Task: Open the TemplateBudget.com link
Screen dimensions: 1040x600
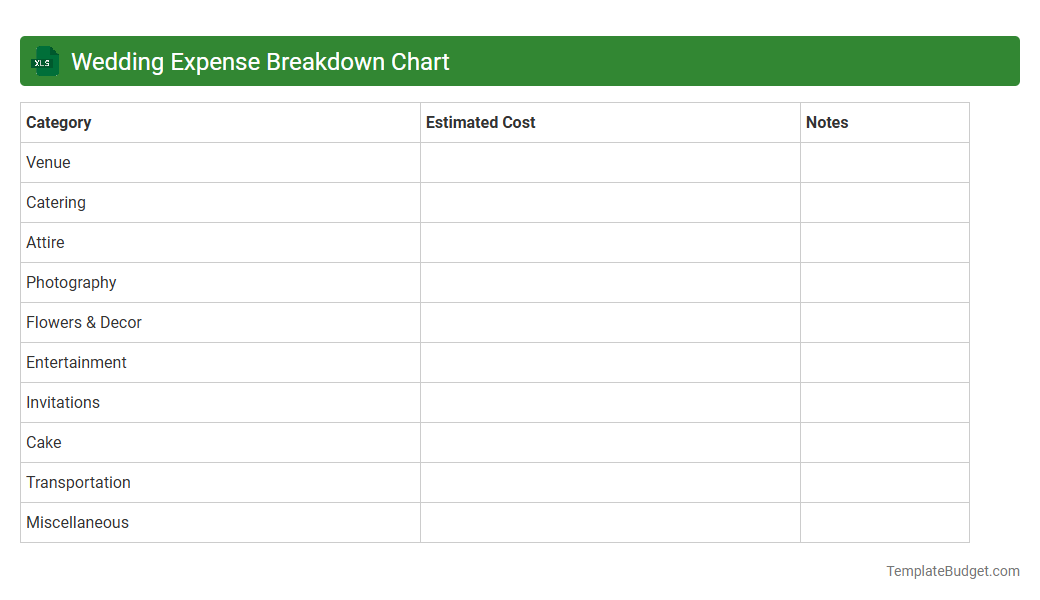Action: coord(953,571)
